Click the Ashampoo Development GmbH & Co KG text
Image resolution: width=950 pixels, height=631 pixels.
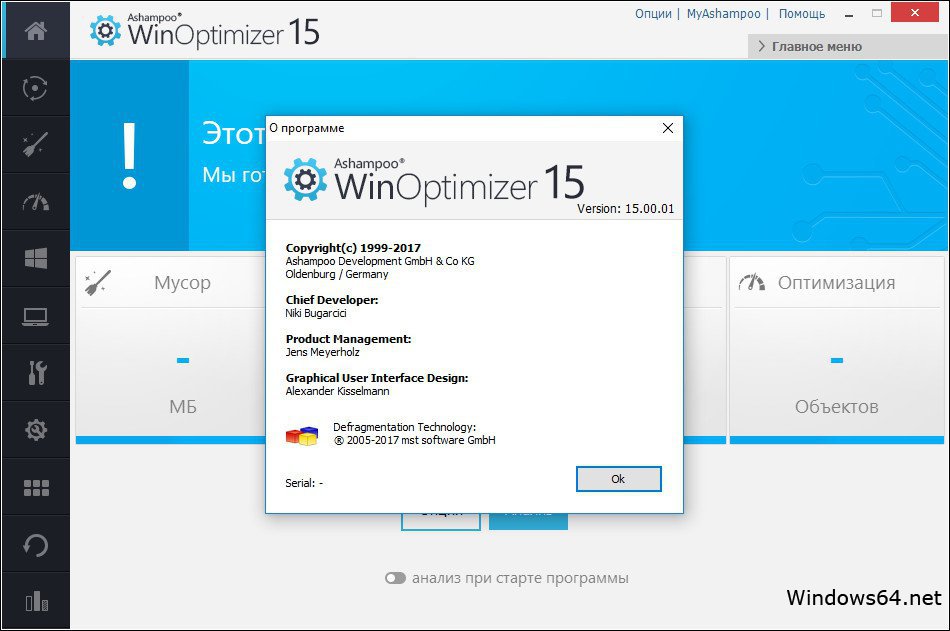[x=380, y=261]
